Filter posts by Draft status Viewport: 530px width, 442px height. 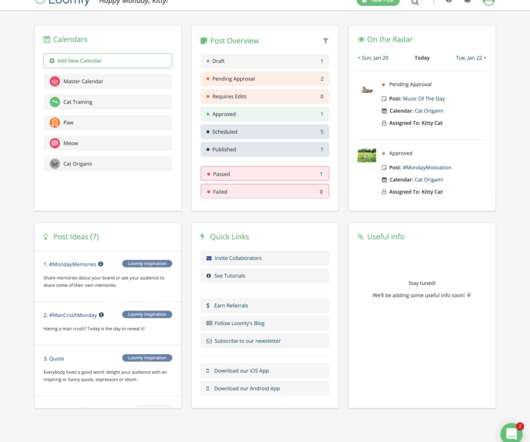click(x=265, y=61)
